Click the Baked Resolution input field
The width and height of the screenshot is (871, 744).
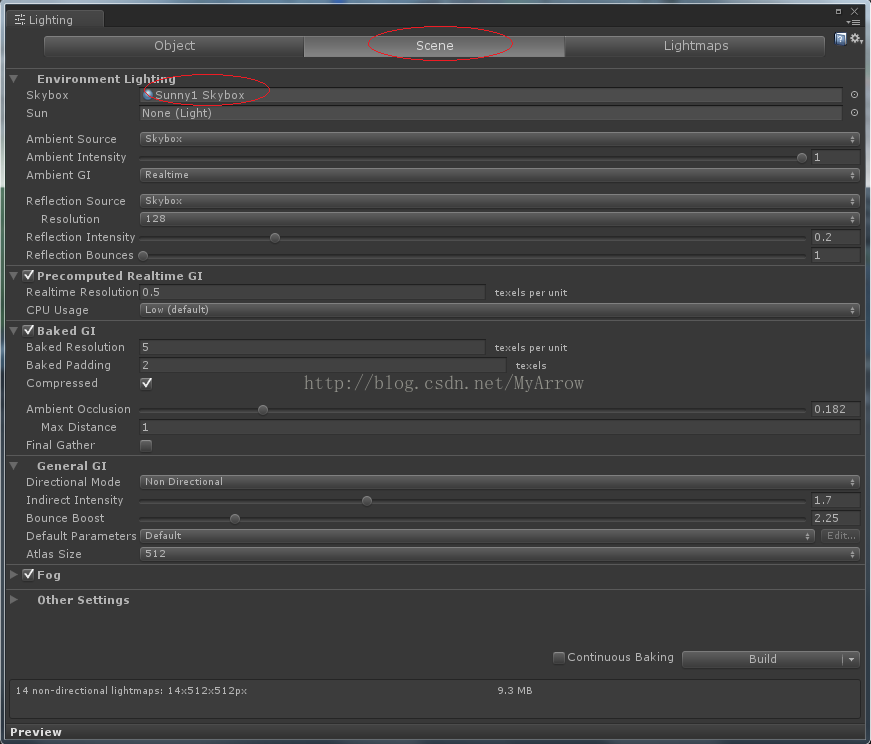[x=312, y=347]
